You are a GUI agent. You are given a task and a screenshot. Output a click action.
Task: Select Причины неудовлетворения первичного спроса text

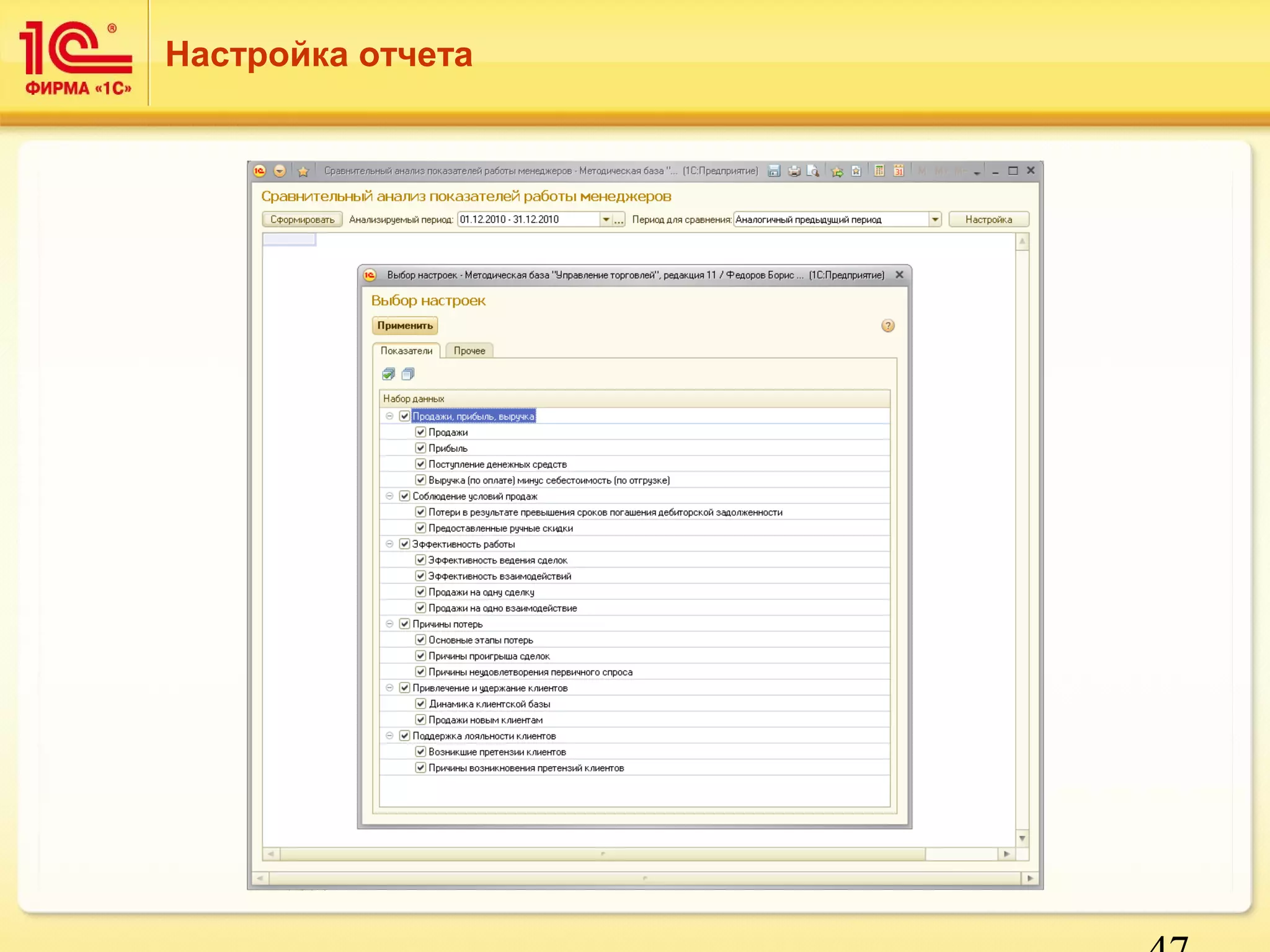pos(530,672)
